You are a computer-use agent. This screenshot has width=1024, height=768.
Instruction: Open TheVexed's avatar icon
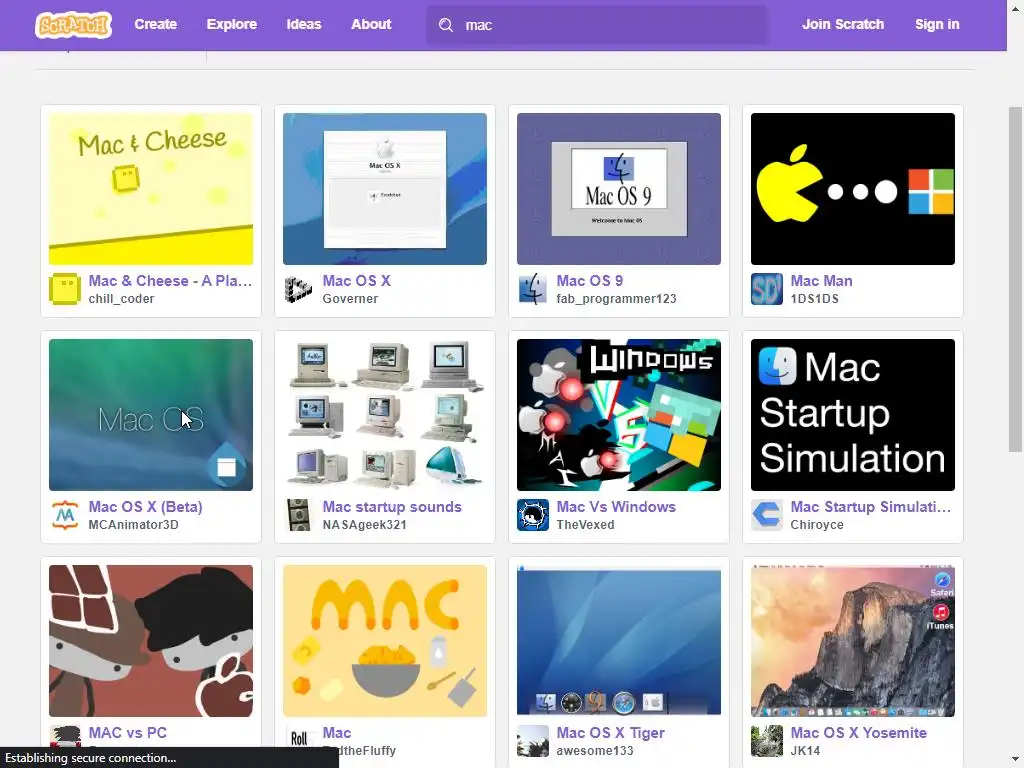coord(533,515)
